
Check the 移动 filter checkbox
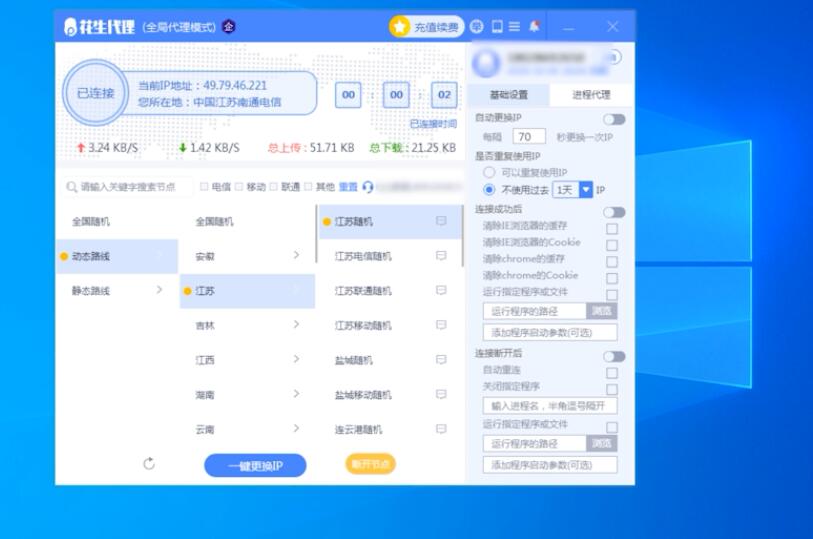239,187
